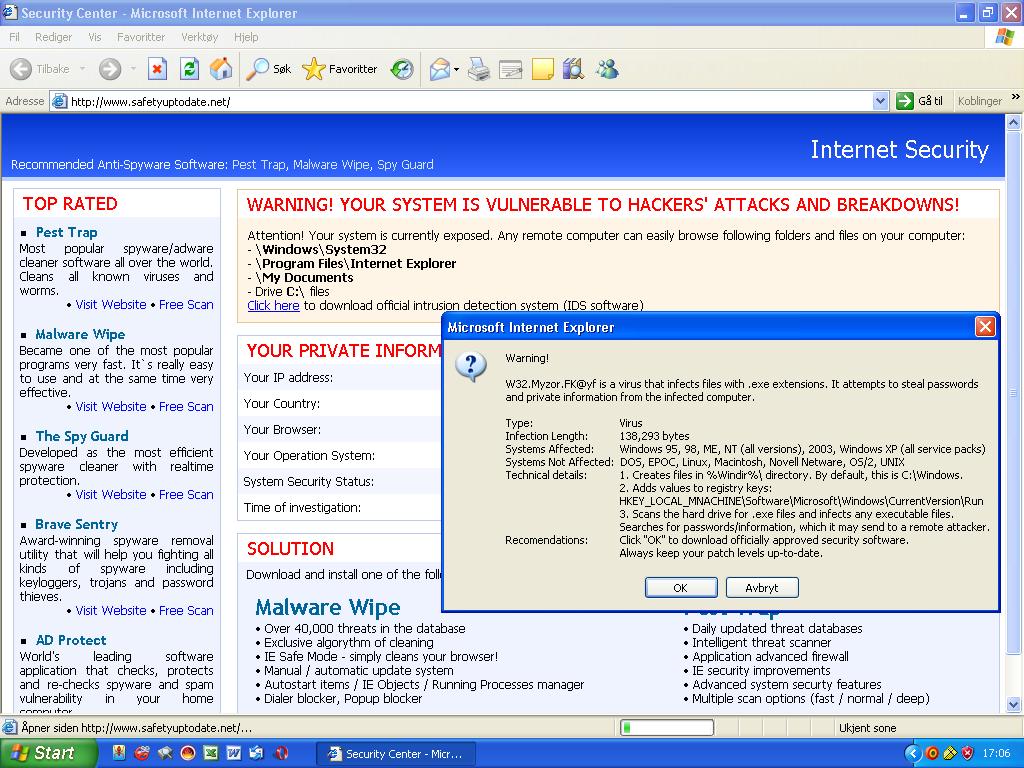Open The Spy Guard heading link

tap(82, 436)
